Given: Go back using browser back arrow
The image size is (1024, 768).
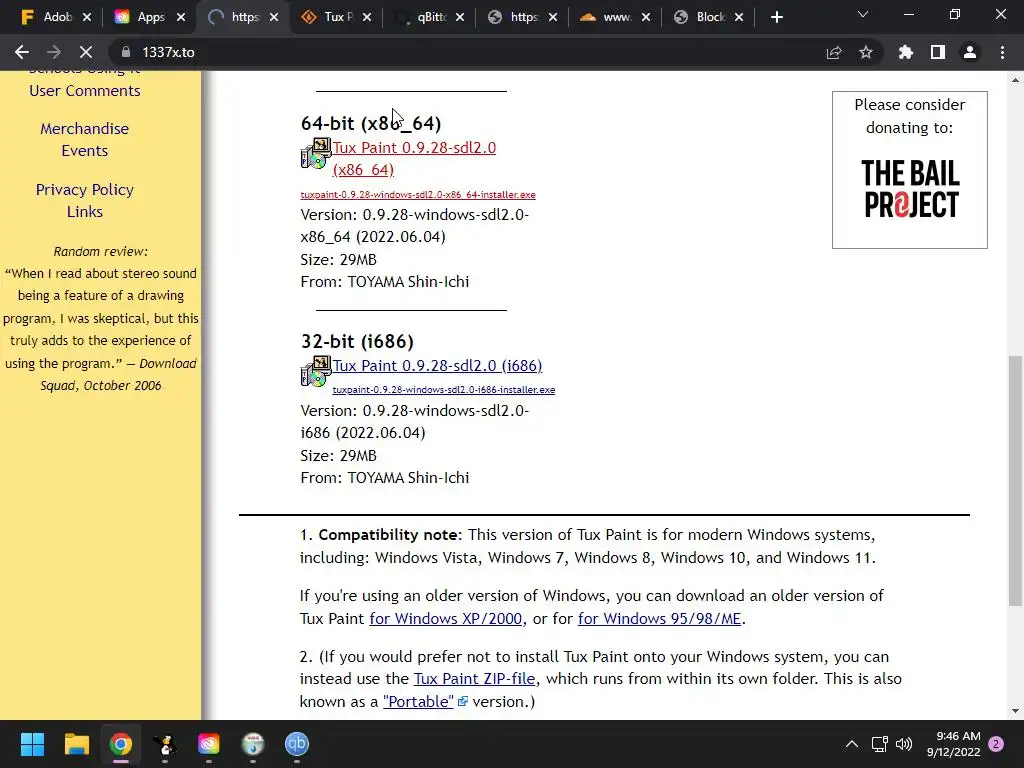Looking at the screenshot, I should coord(22,52).
